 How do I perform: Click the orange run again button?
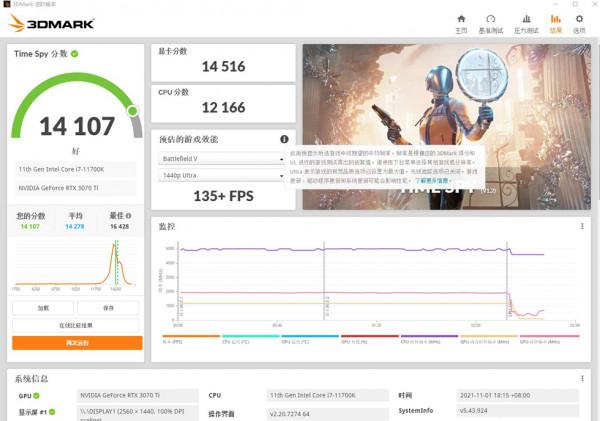point(77,343)
